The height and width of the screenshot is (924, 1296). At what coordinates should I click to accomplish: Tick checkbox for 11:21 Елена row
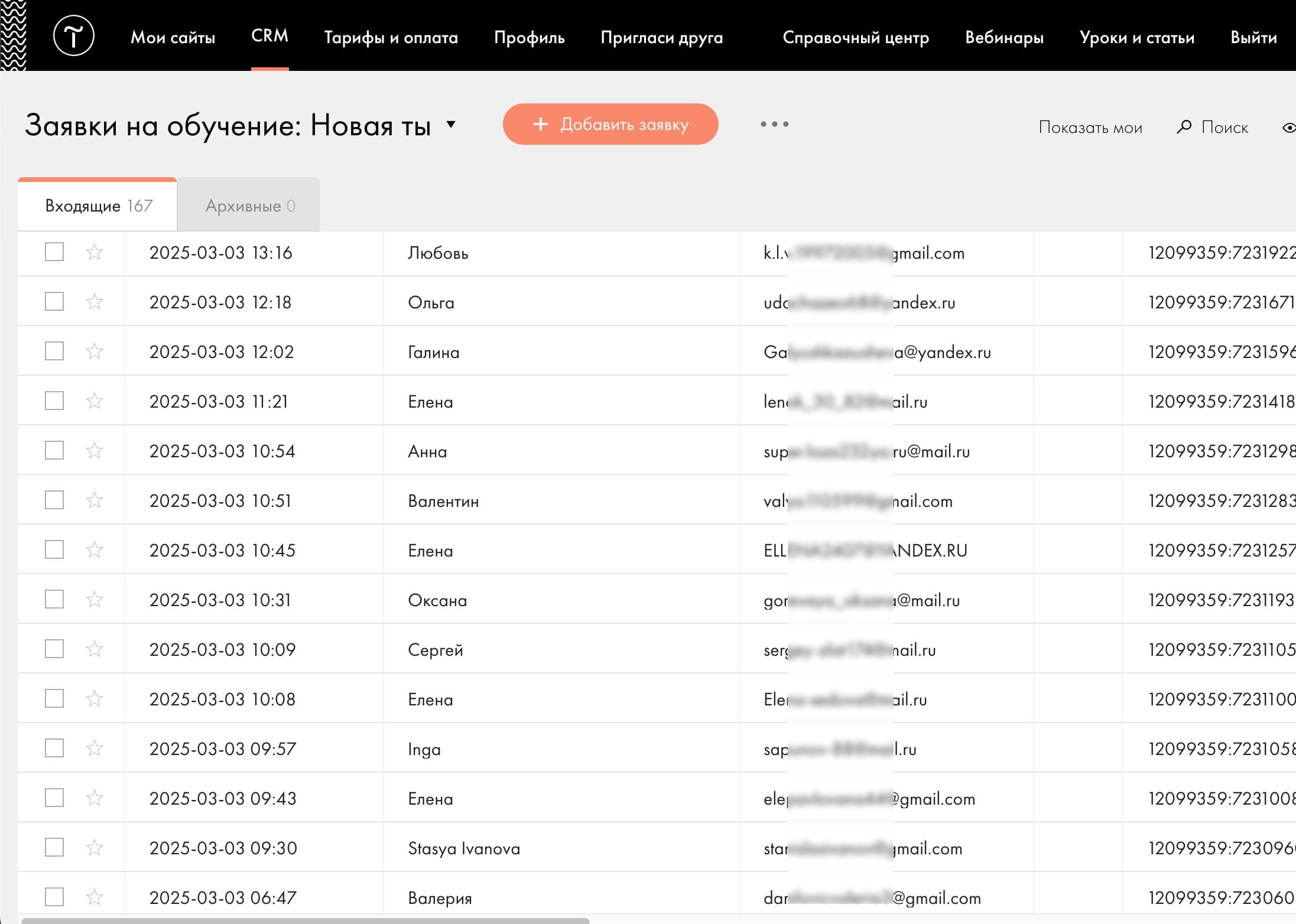click(54, 401)
